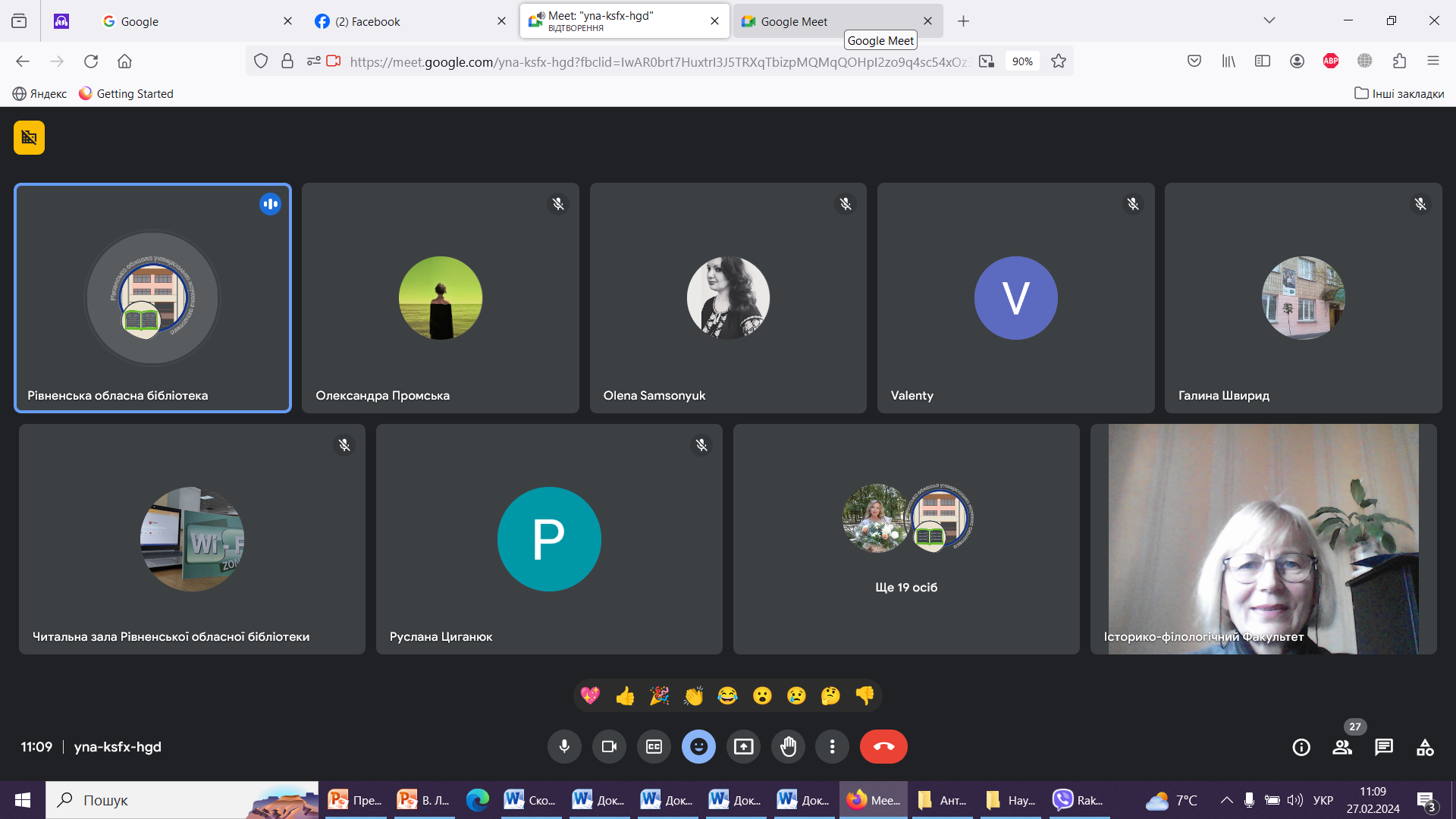Send the thinking face reaction
This screenshot has height=819, width=1456.
pos(830,695)
